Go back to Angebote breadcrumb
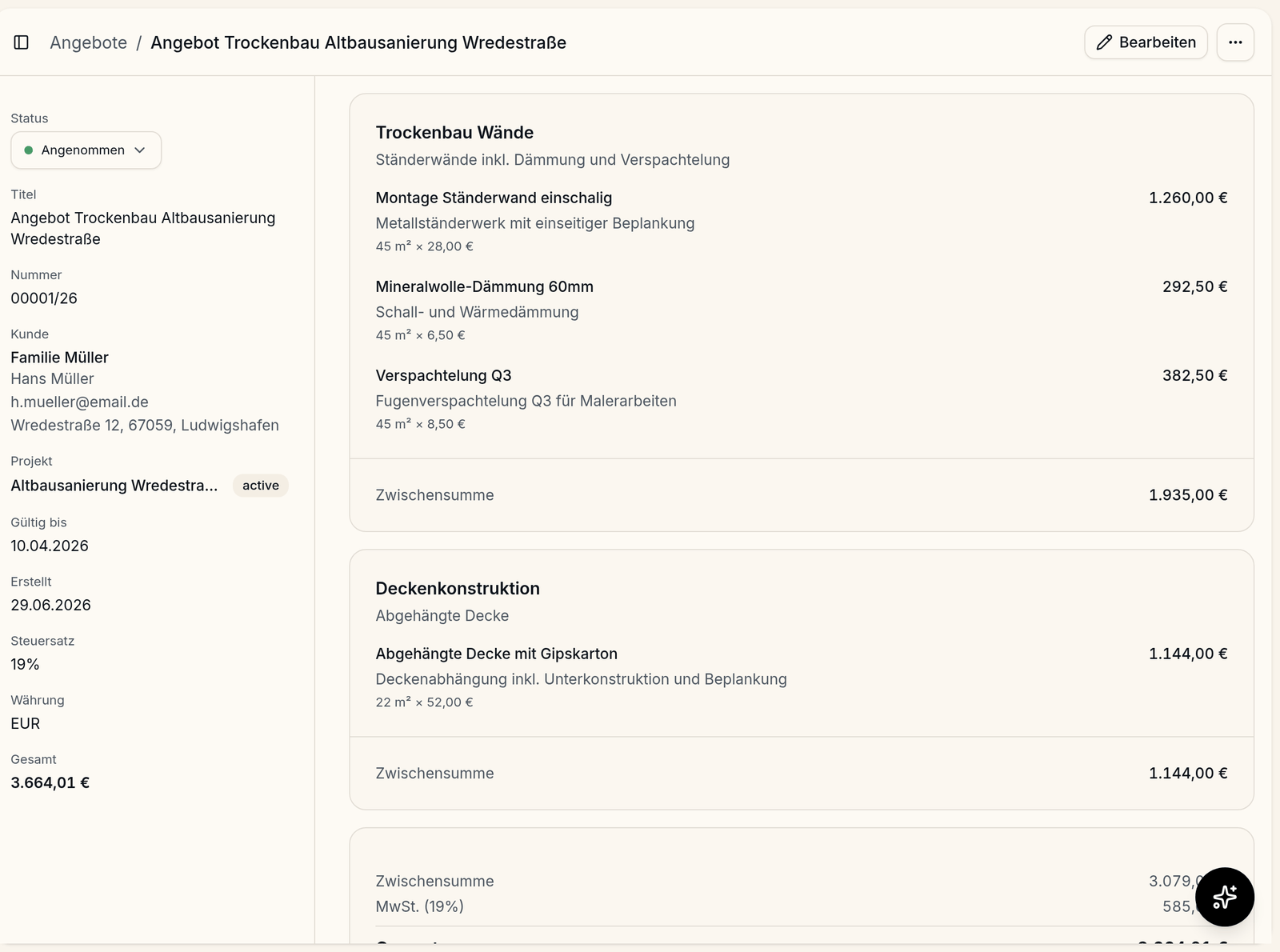1280x952 pixels. (89, 42)
